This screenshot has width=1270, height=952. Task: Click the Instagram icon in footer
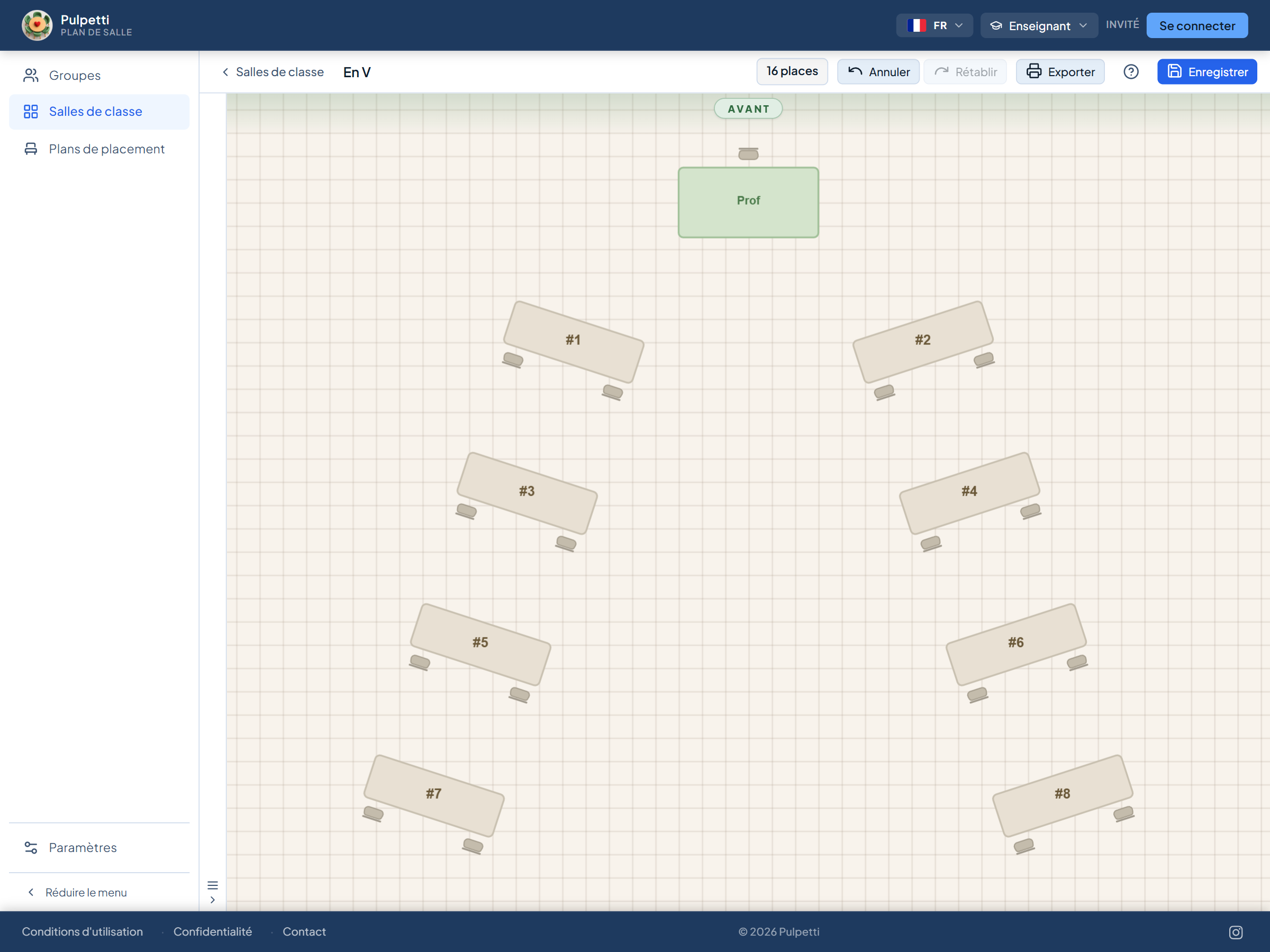1236,932
